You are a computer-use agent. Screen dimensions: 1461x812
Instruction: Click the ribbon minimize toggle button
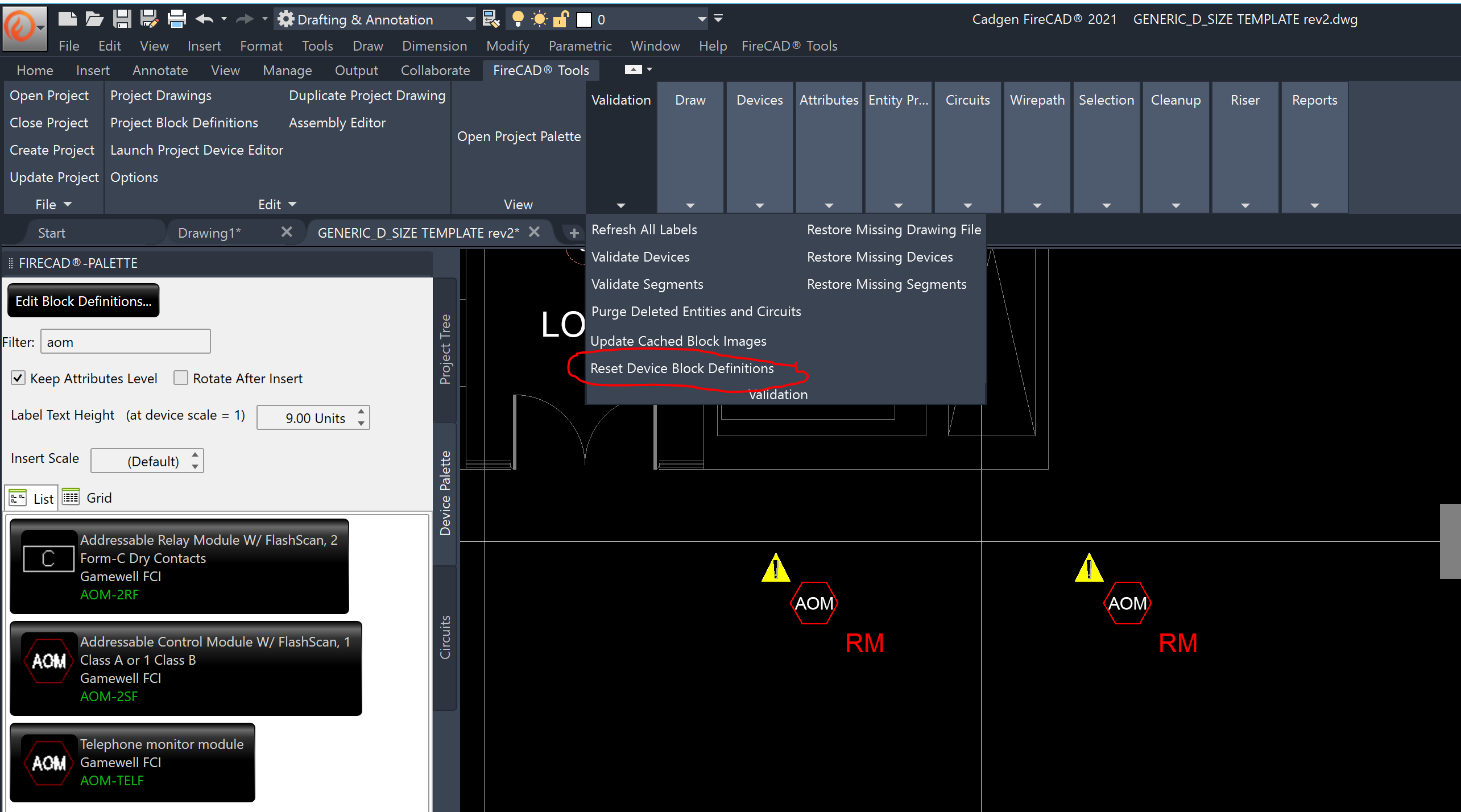[633, 69]
